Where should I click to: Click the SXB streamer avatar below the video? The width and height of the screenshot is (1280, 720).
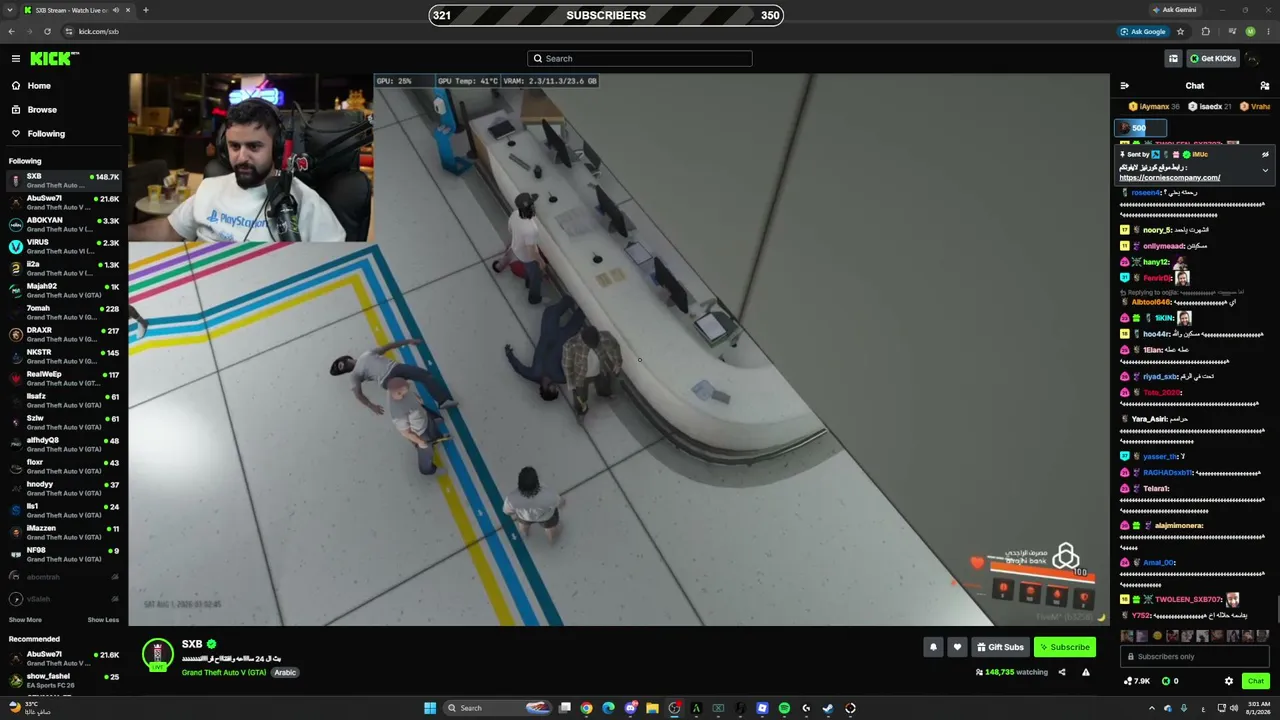pyautogui.click(x=157, y=654)
